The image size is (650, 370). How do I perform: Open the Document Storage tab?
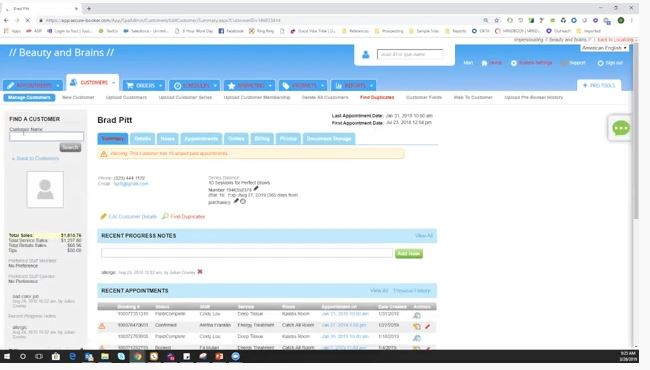(329, 138)
